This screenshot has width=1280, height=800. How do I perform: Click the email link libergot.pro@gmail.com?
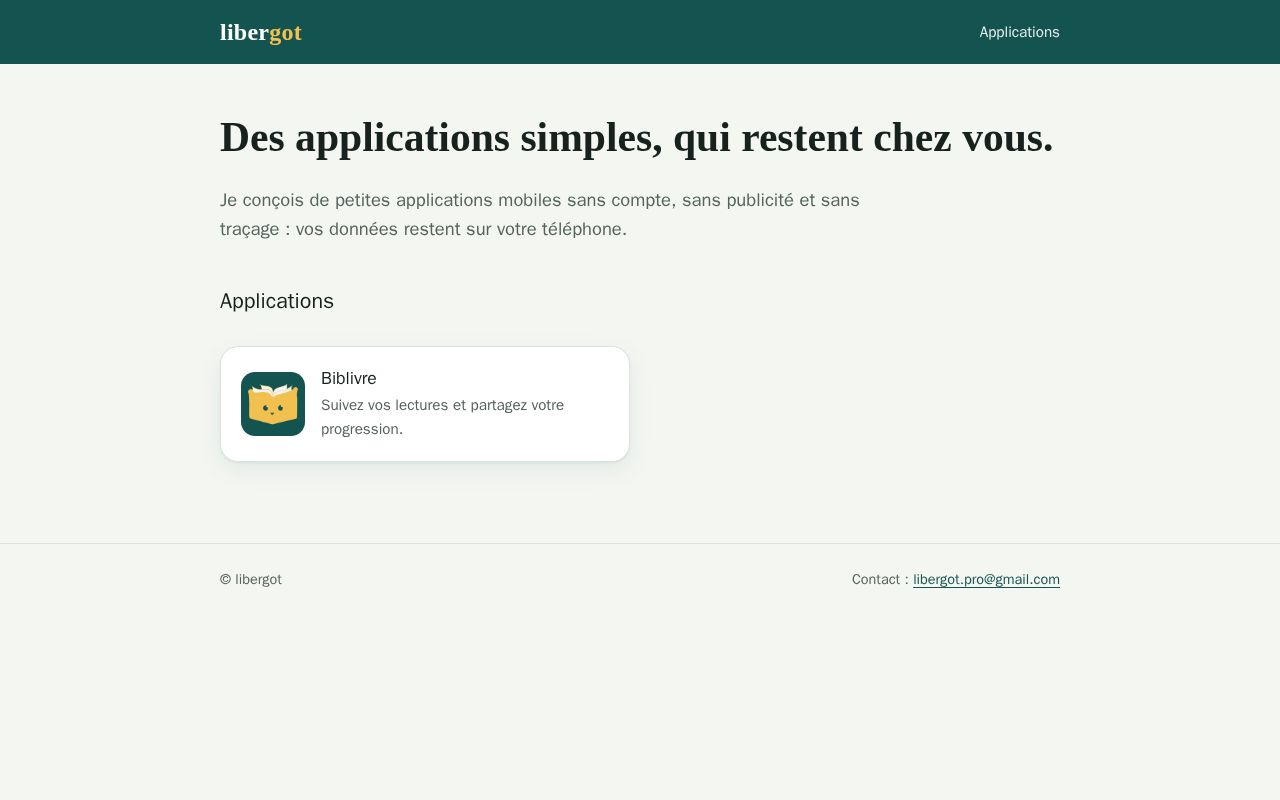[986, 579]
